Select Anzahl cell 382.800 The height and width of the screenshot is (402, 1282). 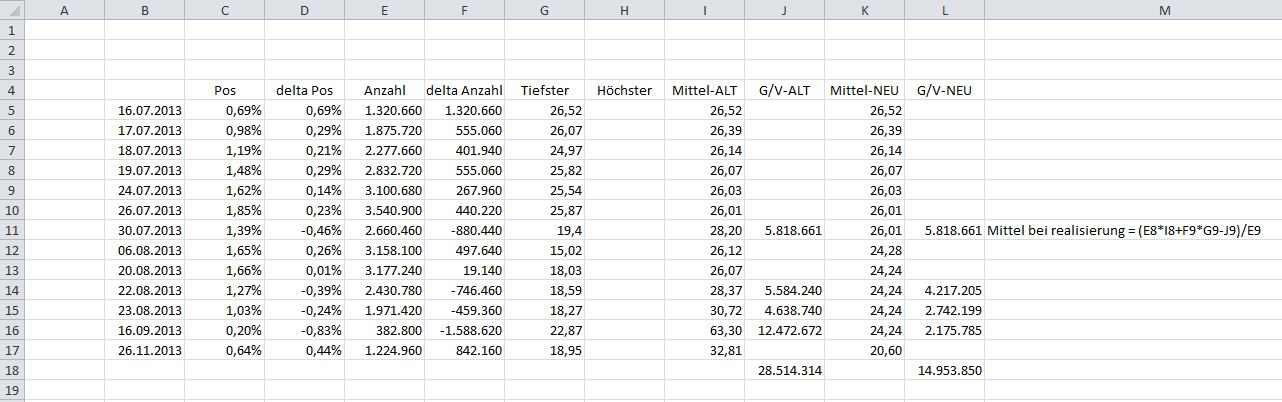[x=384, y=330]
